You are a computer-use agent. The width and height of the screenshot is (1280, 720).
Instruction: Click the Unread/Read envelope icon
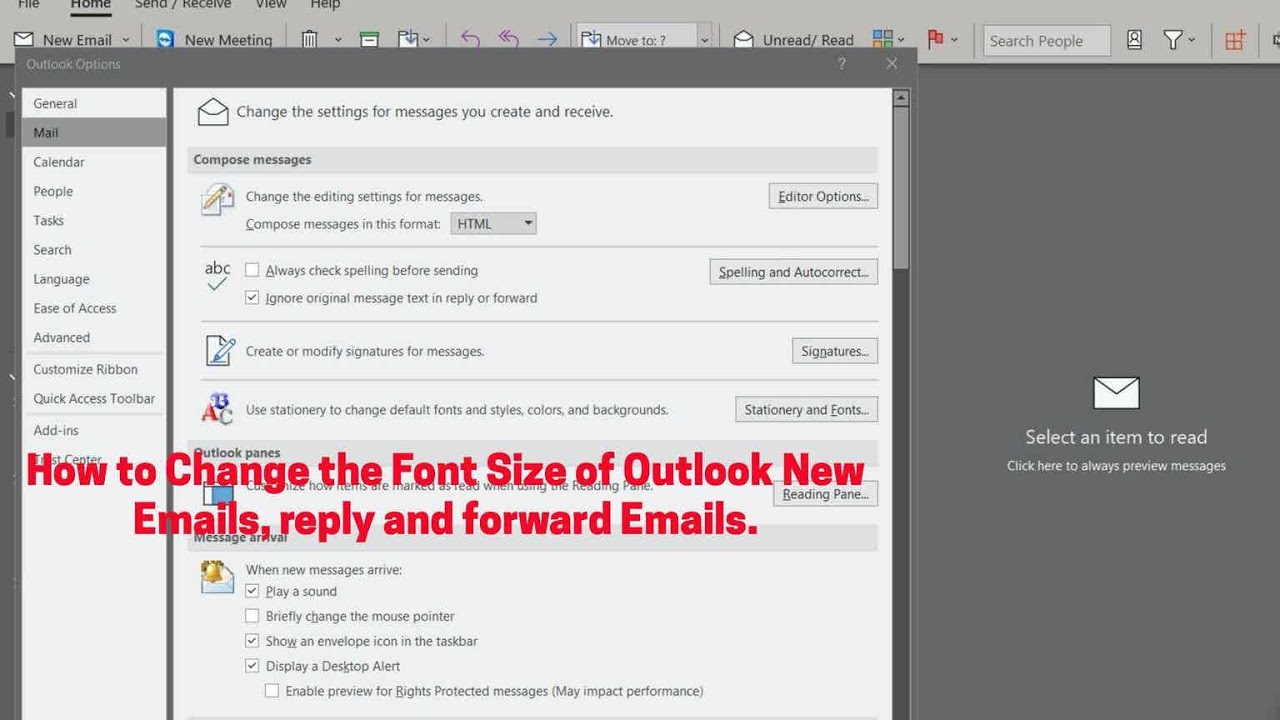click(743, 40)
